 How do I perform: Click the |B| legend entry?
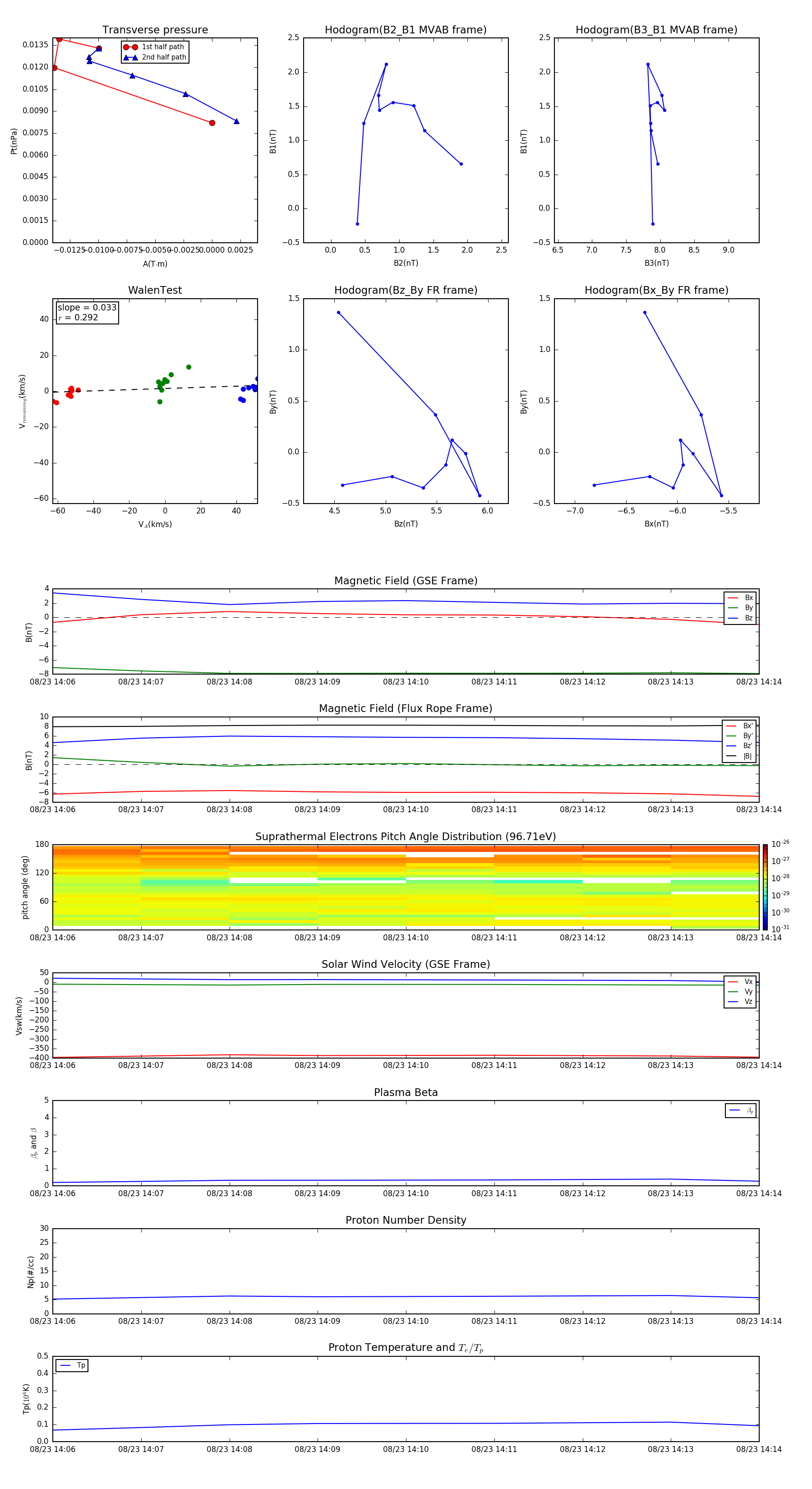tap(739, 756)
